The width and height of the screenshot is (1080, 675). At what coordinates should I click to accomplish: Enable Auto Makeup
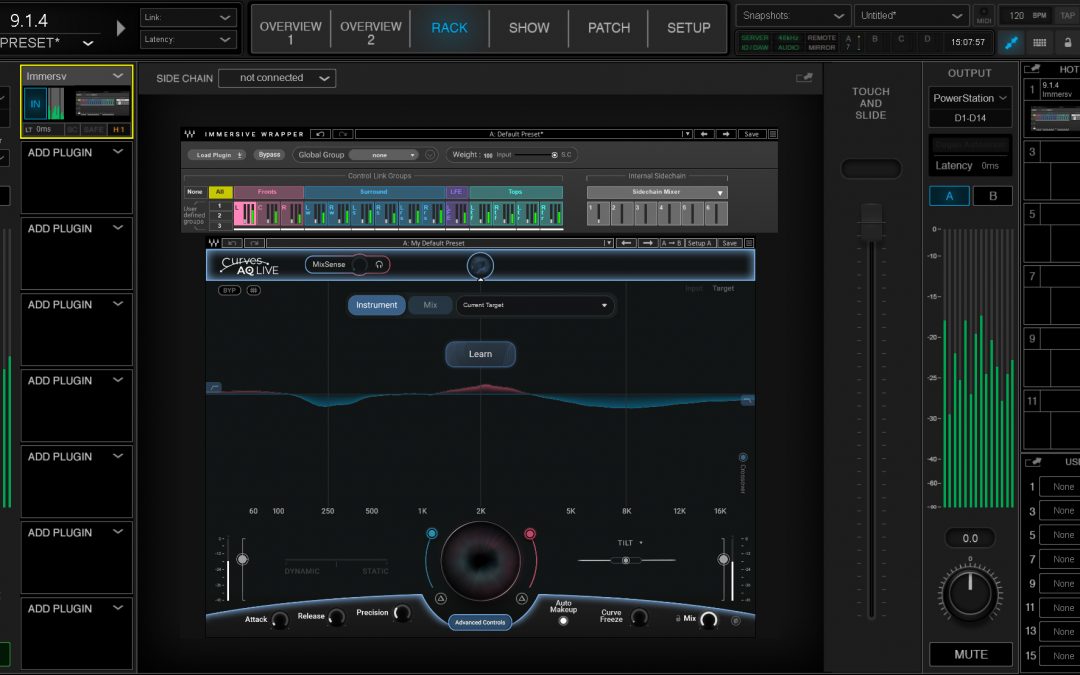pyautogui.click(x=563, y=621)
